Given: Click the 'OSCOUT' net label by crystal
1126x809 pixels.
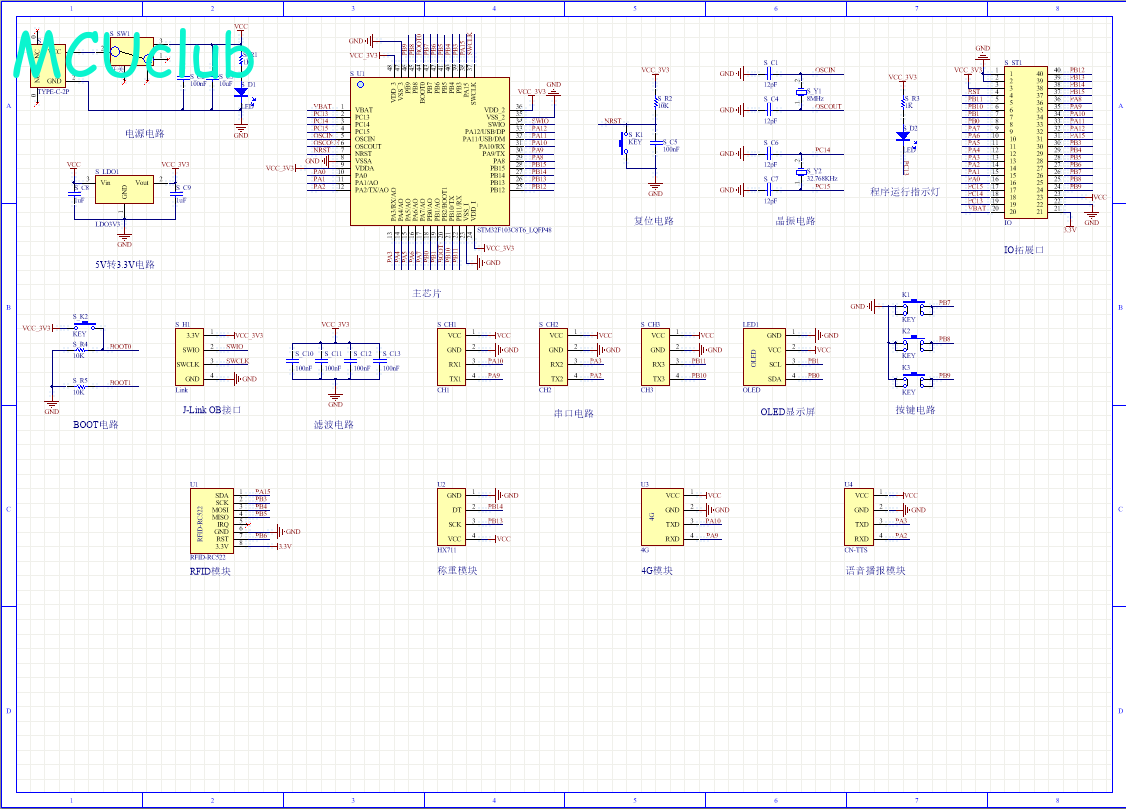Looking at the screenshot, I should point(828,106).
